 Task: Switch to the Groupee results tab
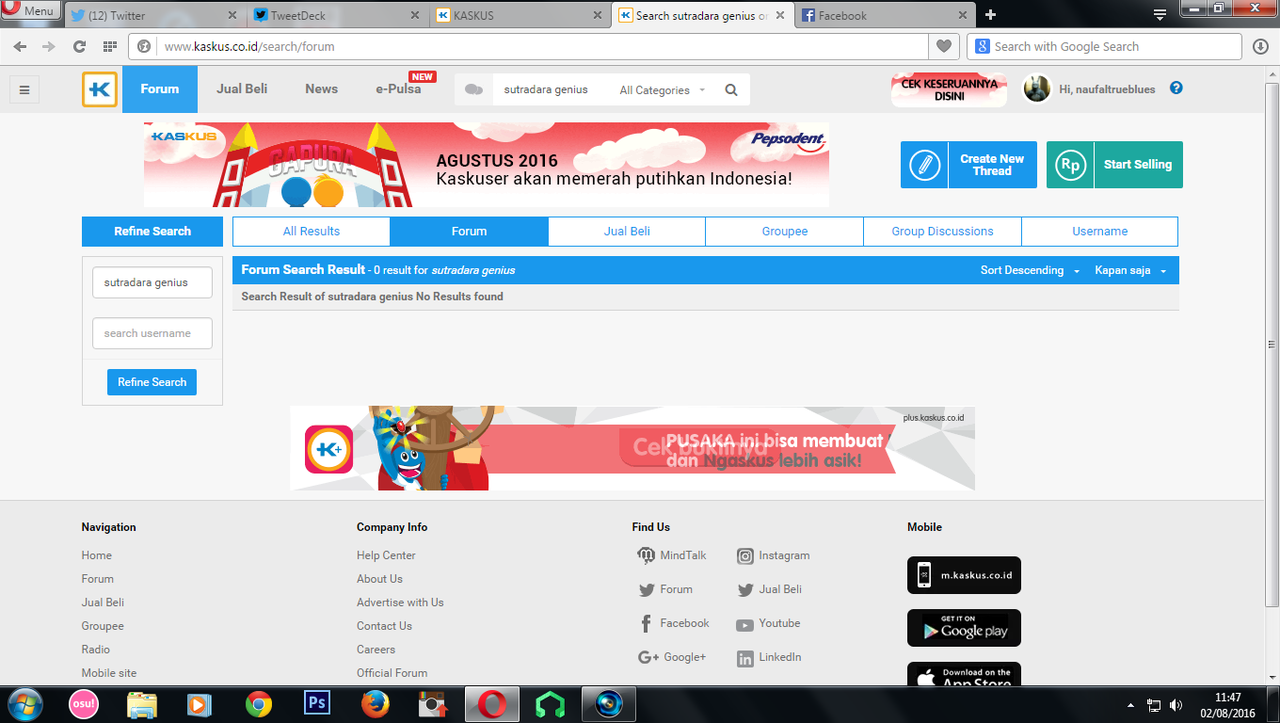point(785,231)
